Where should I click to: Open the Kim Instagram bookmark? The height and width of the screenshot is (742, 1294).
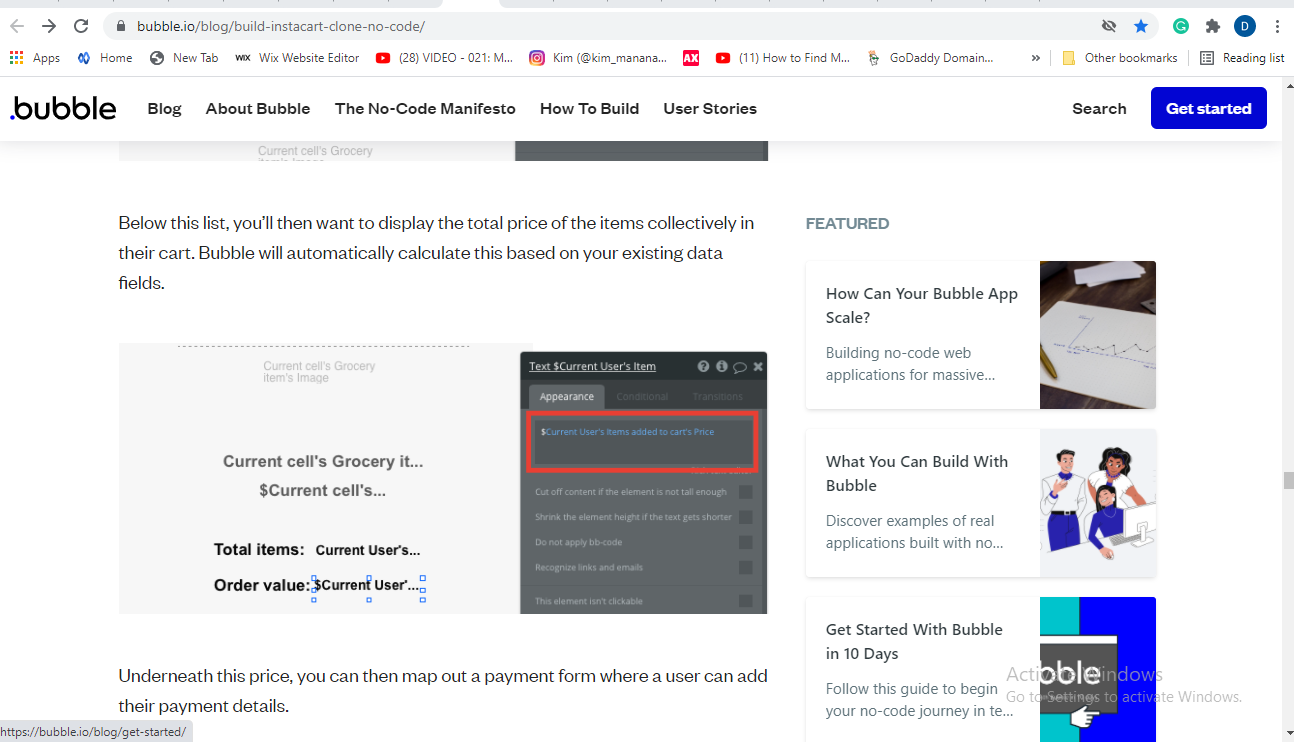[598, 58]
